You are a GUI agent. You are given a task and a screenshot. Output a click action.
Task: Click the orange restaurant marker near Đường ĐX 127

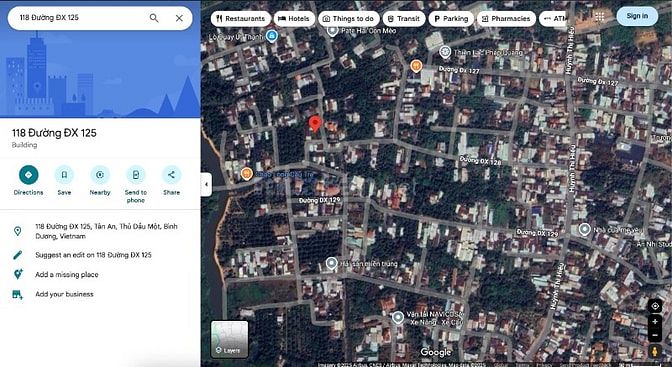tap(416, 66)
